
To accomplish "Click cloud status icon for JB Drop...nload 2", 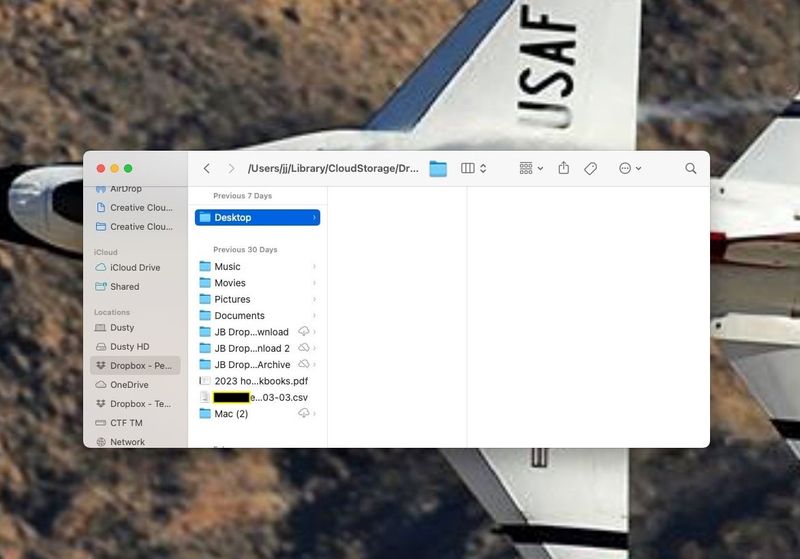I will click(x=304, y=347).
